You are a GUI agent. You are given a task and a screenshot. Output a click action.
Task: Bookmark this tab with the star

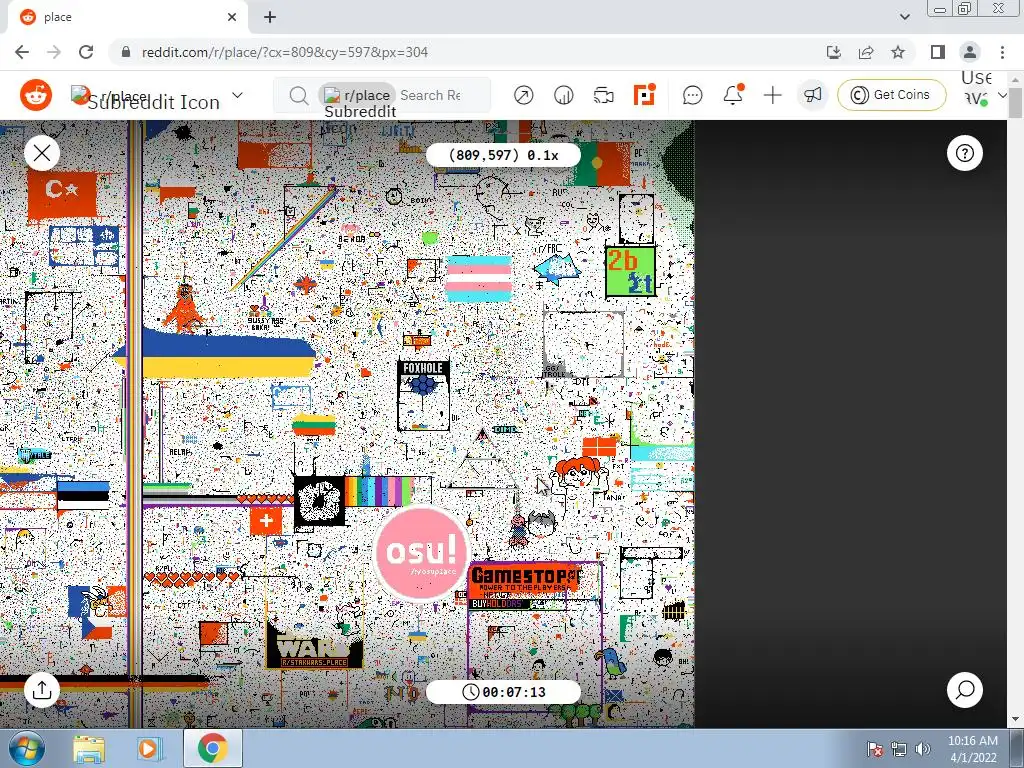(898, 52)
